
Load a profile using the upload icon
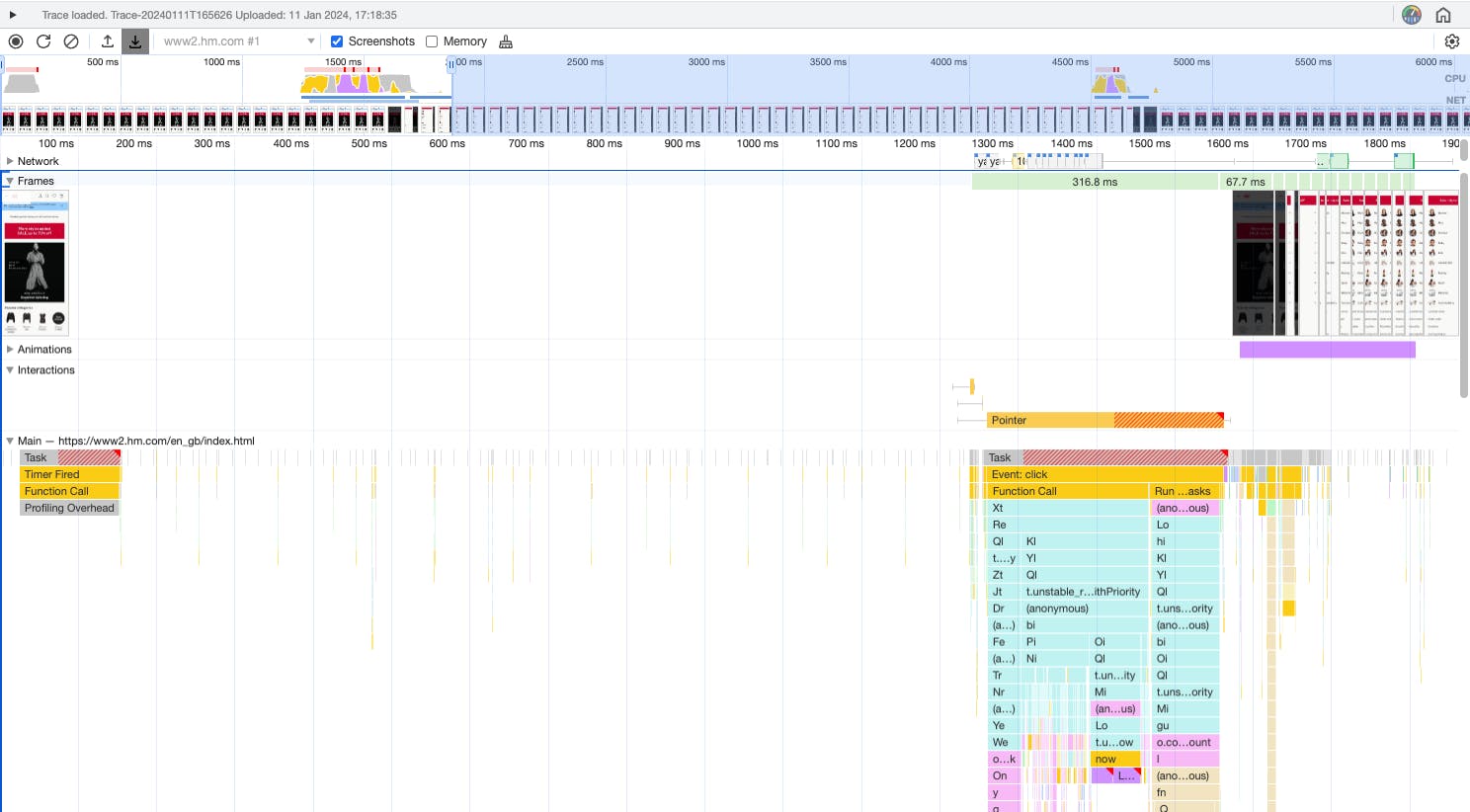107,41
